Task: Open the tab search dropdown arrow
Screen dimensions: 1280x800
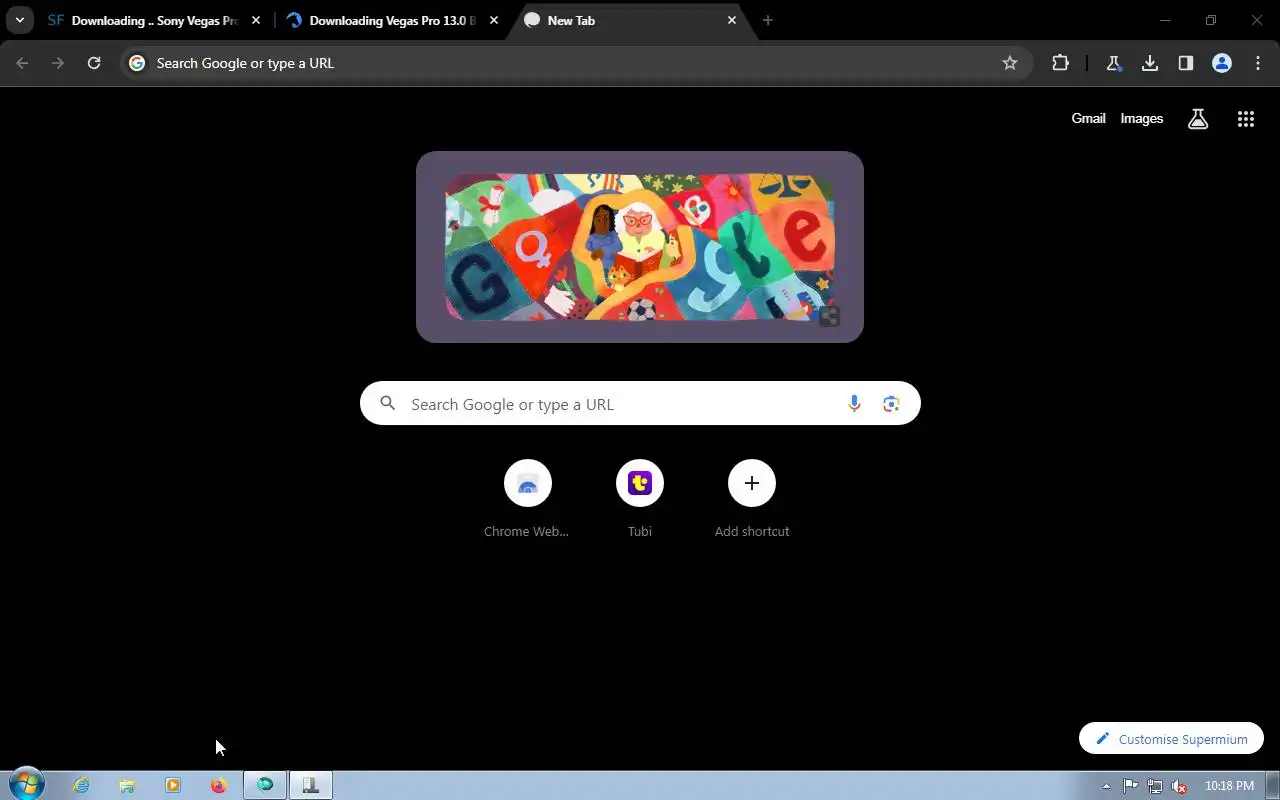Action: tap(19, 20)
